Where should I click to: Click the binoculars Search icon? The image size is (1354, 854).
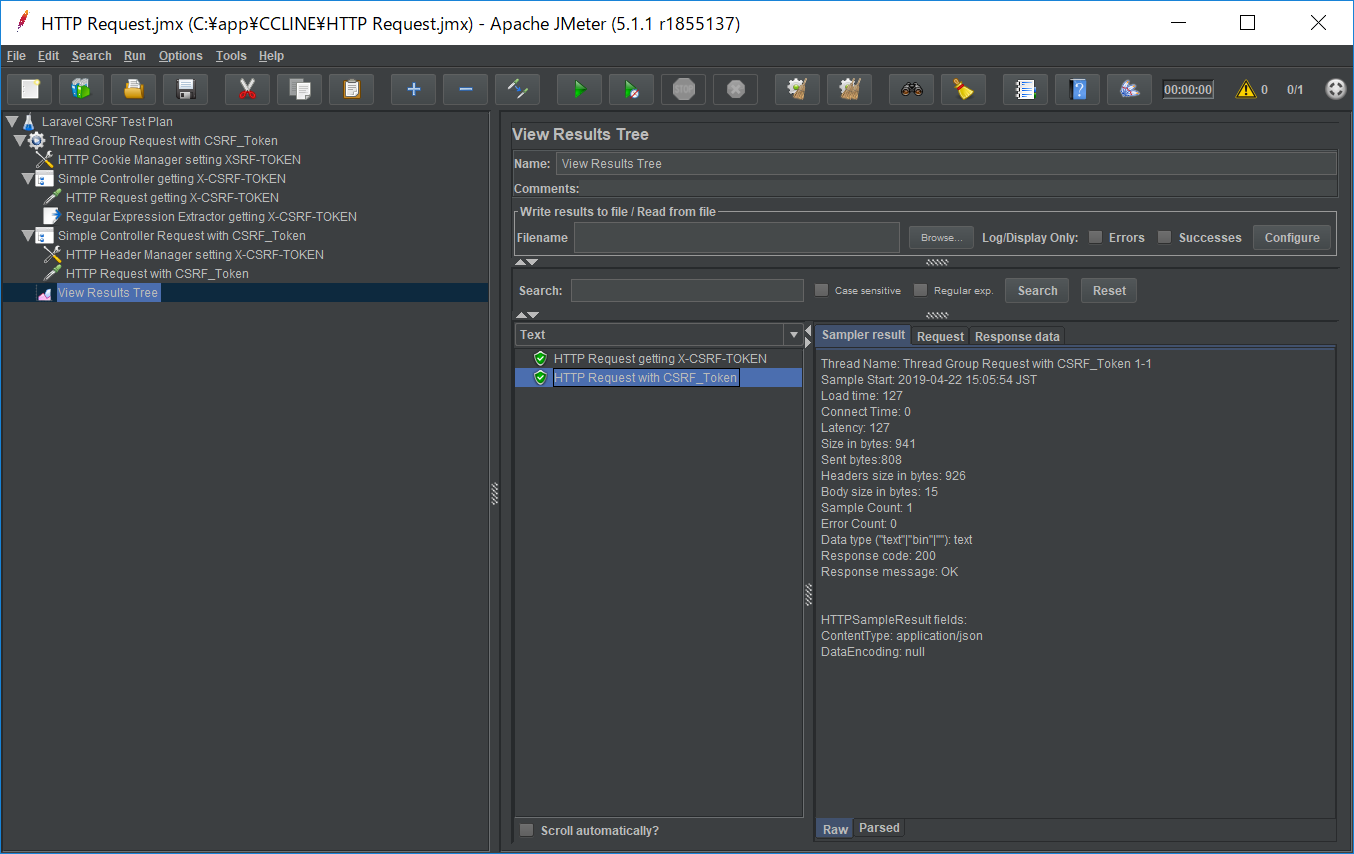tap(911, 89)
